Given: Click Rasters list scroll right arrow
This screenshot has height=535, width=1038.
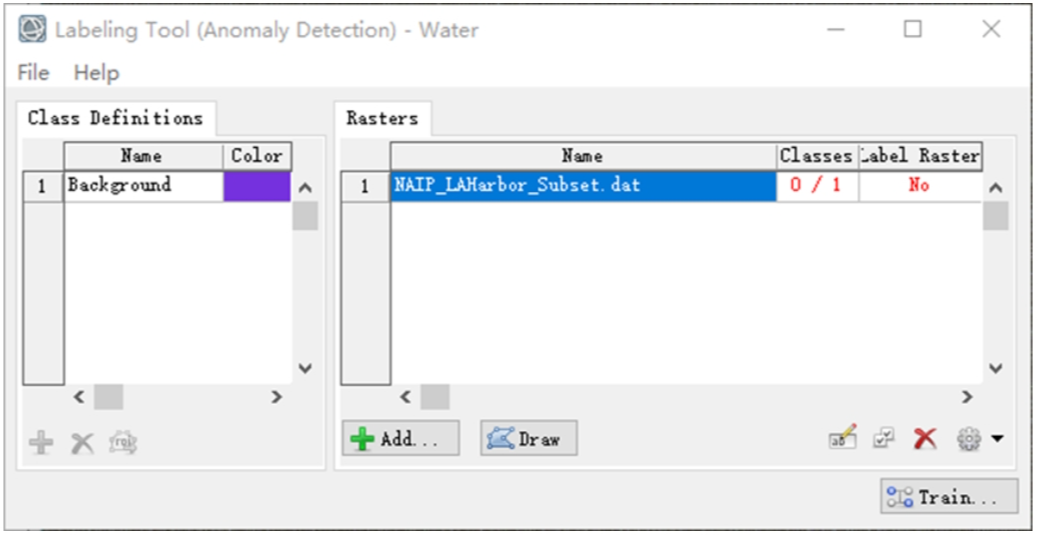Looking at the screenshot, I should pos(967,397).
